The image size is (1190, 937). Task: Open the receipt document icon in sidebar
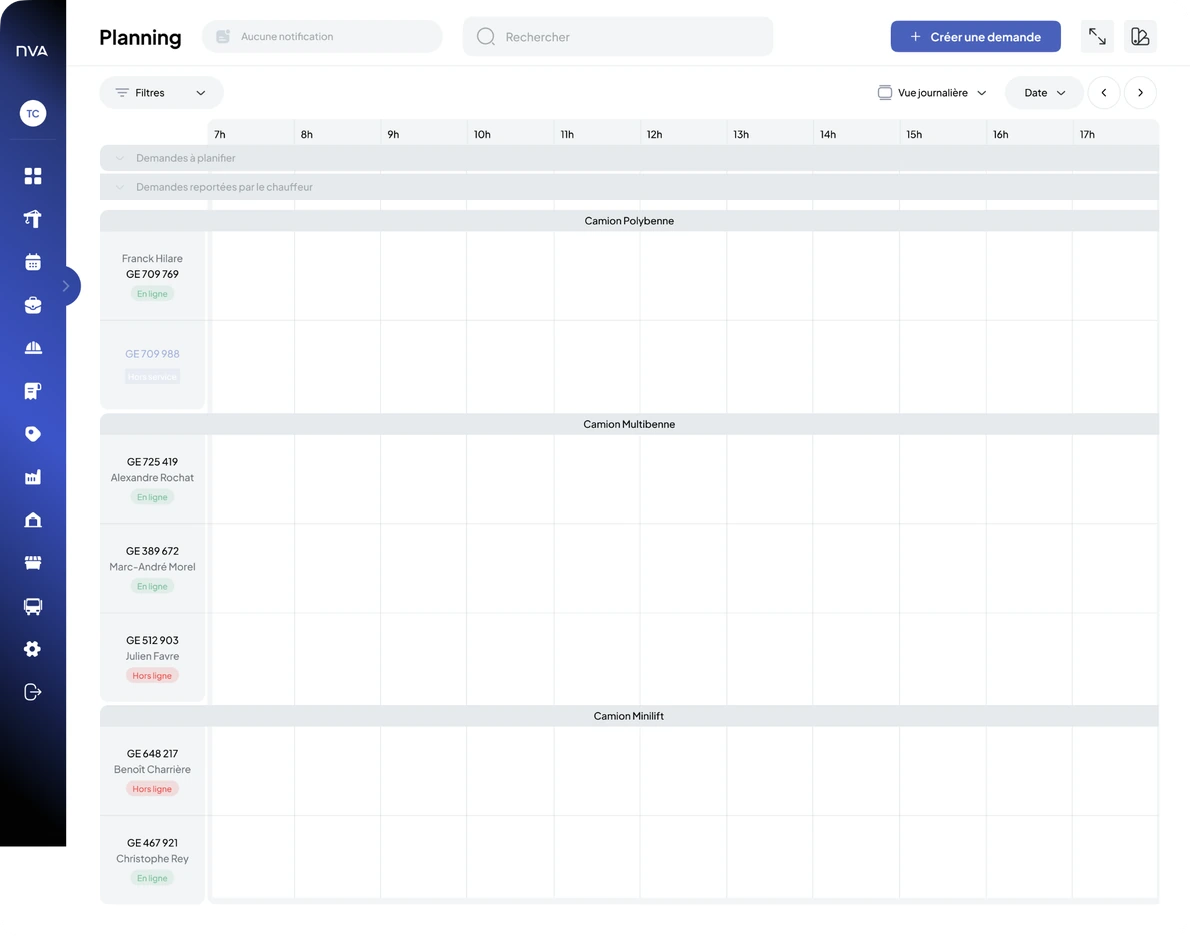click(x=33, y=391)
